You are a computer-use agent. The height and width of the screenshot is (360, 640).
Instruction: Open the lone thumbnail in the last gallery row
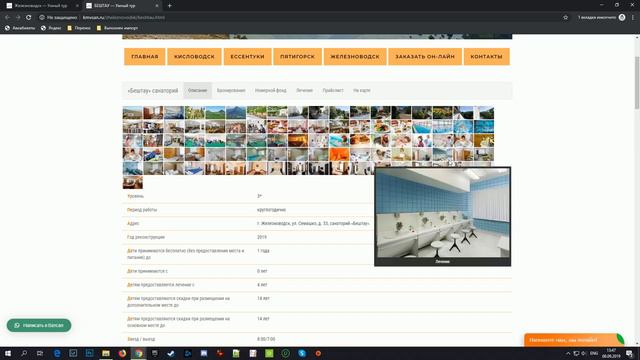(x=133, y=182)
